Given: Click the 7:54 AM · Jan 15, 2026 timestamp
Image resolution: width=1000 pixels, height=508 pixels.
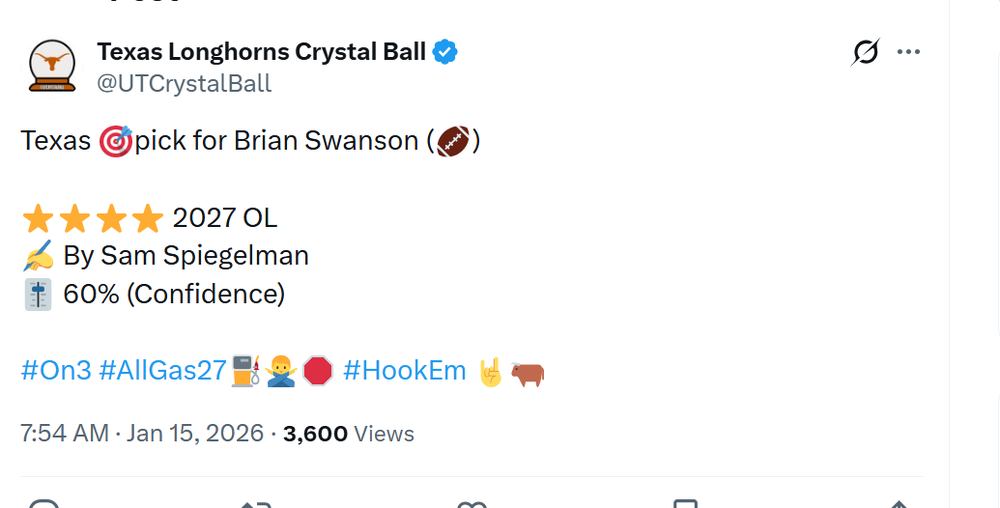Looking at the screenshot, I should pyautogui.click(x=142, y=433).
